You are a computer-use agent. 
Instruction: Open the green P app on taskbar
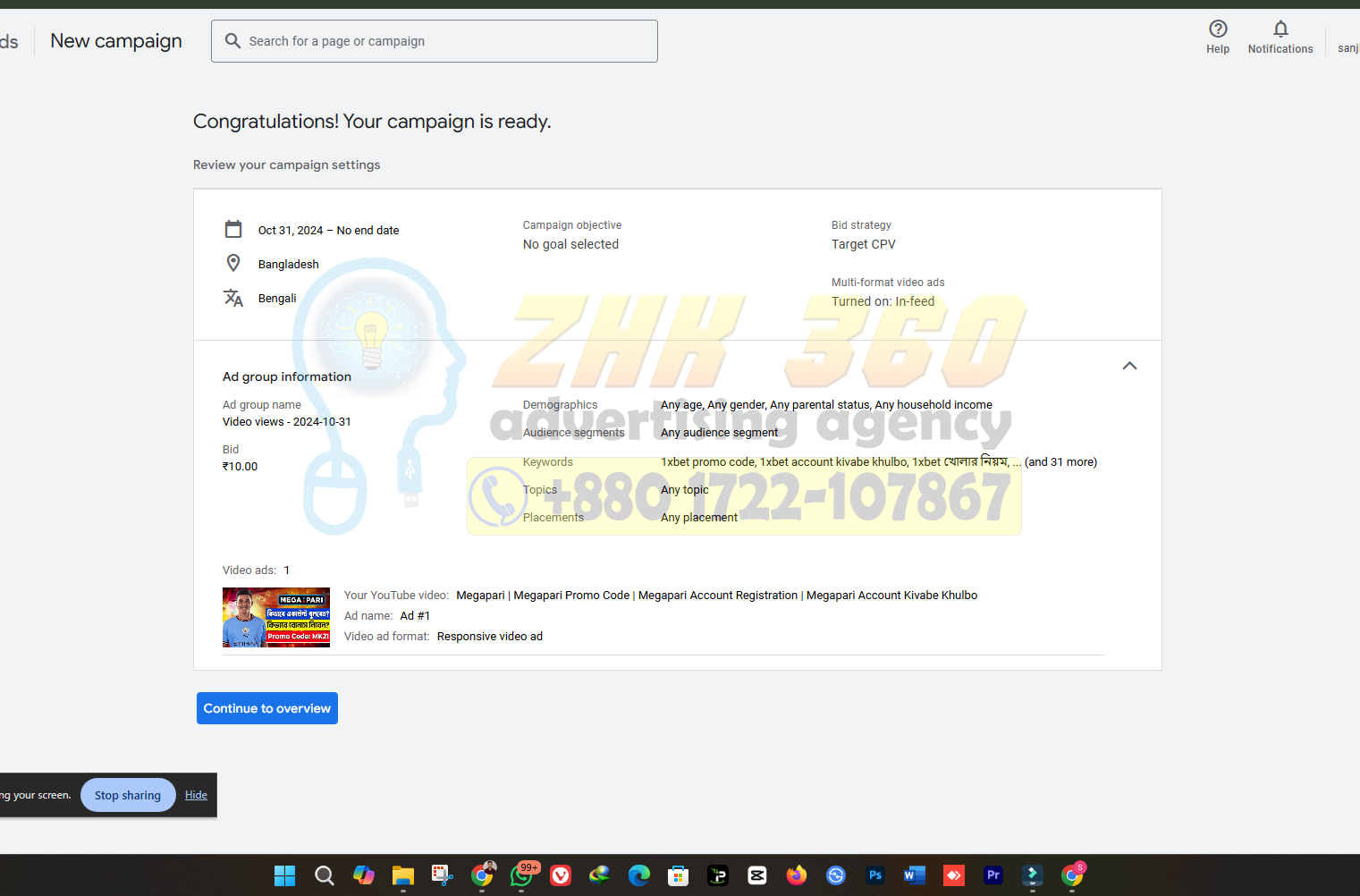pos(718,875)
